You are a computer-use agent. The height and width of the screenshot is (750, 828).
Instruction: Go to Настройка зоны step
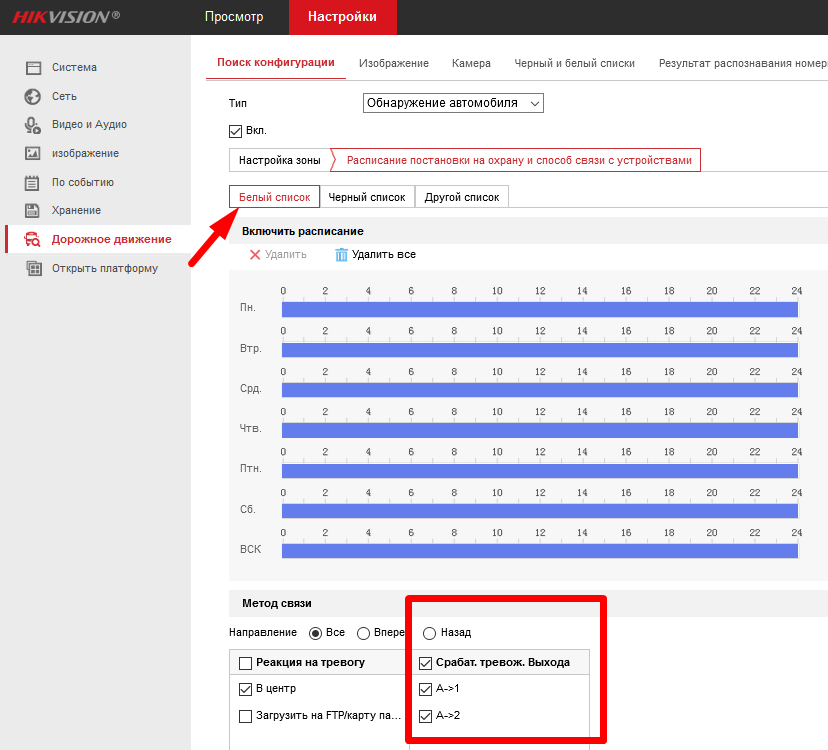(x=279, y=161)
